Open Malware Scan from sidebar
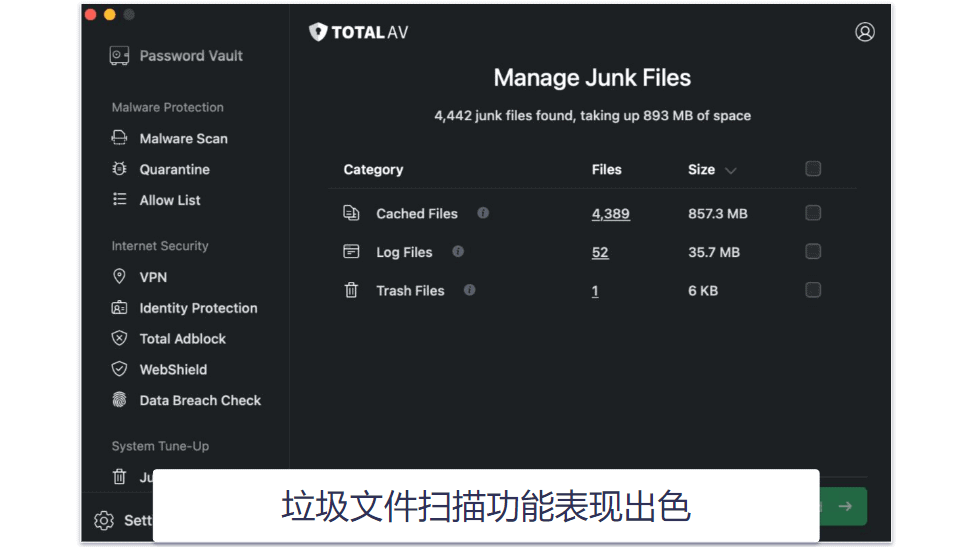The height and width of the screenshot is (547, 975). (183, 139)
